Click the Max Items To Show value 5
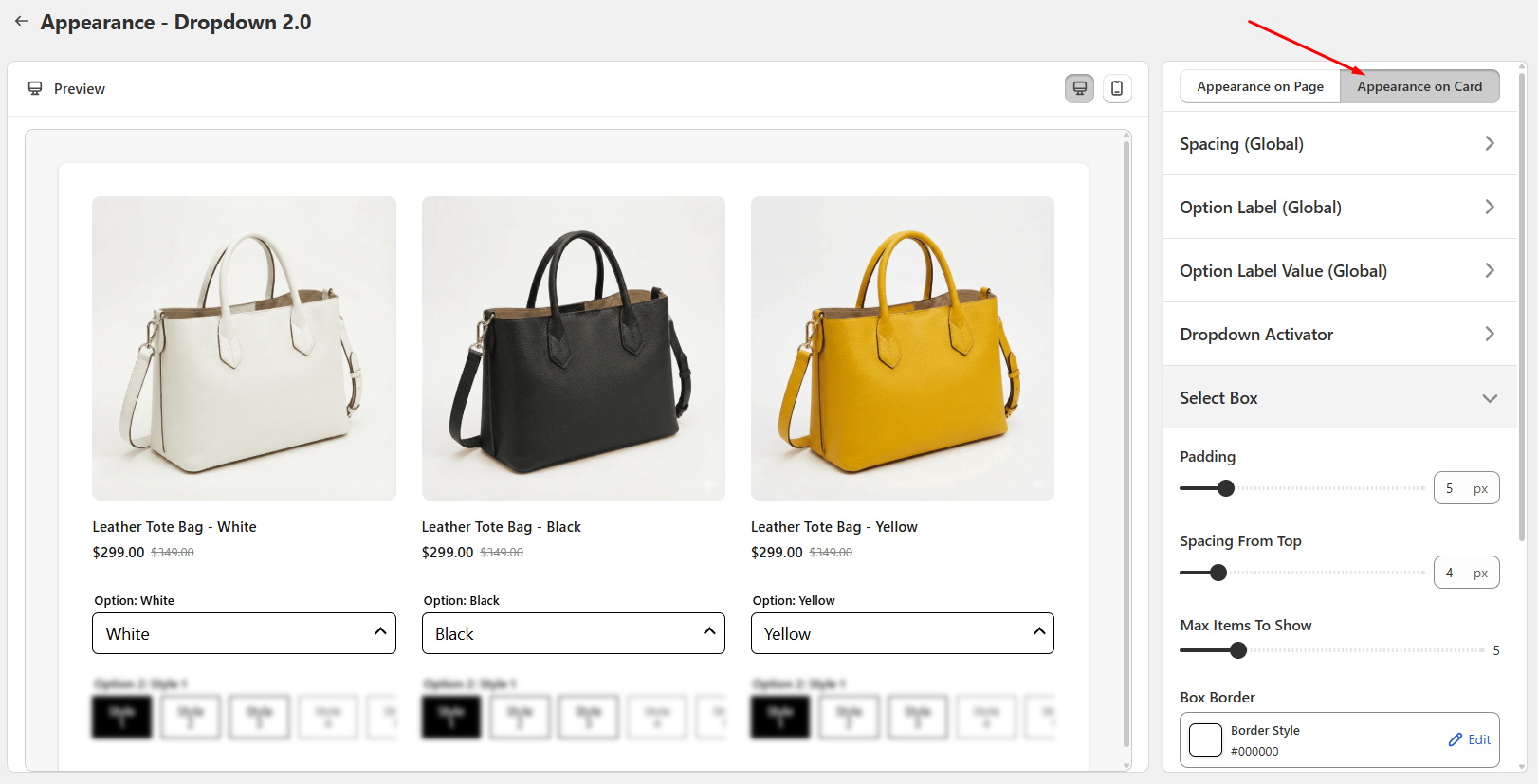This screenshot has width=1538, height=784. [1496, 650]
